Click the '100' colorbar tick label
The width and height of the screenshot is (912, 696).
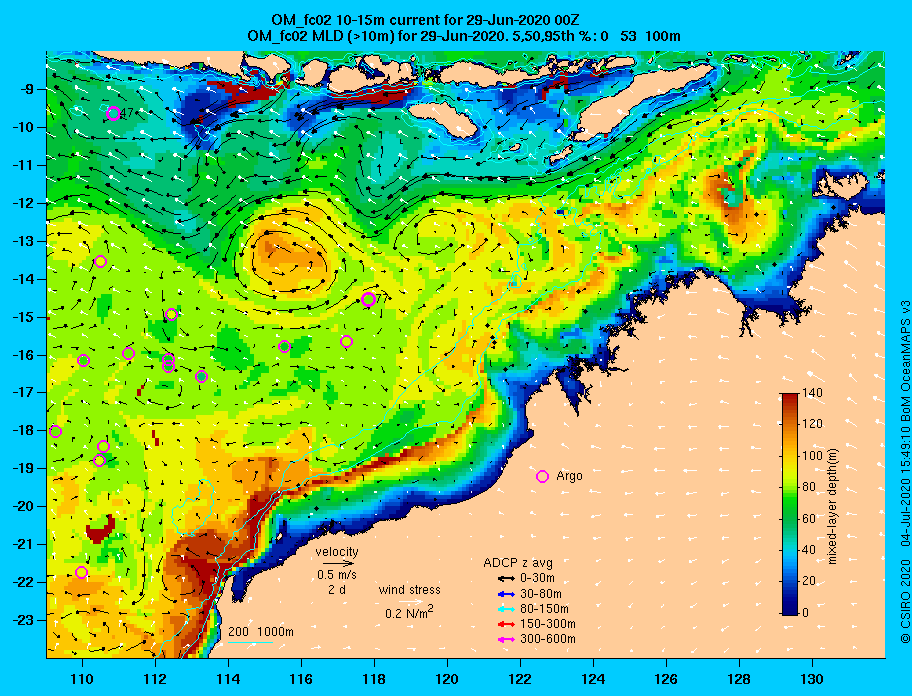pyautogui.click(x=813, y=456)
